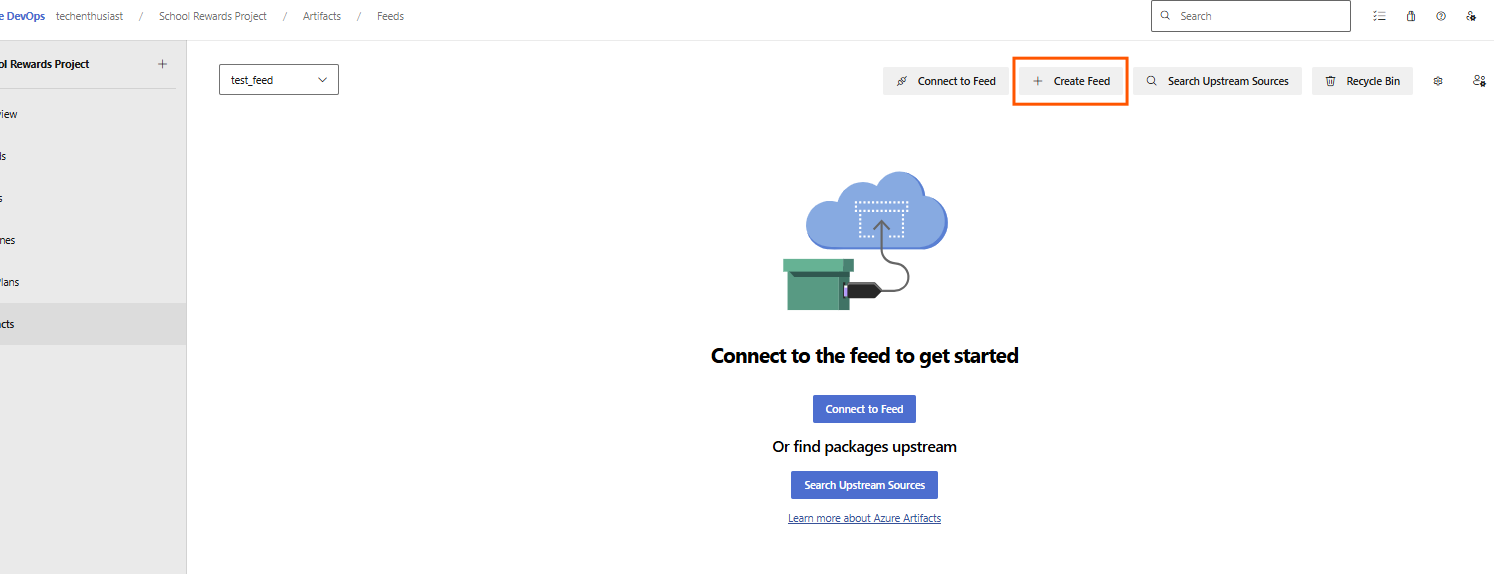Open User settings icon in top header
Viewport: 1494px width, 574px height.
pyautogui.click(x=1471, y=16)
